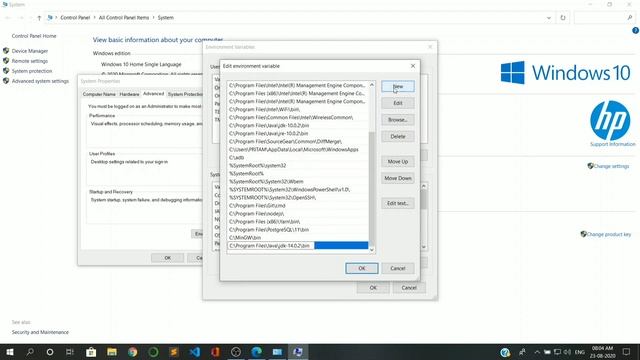Go up one level in Control Panel

click(39, 18)
